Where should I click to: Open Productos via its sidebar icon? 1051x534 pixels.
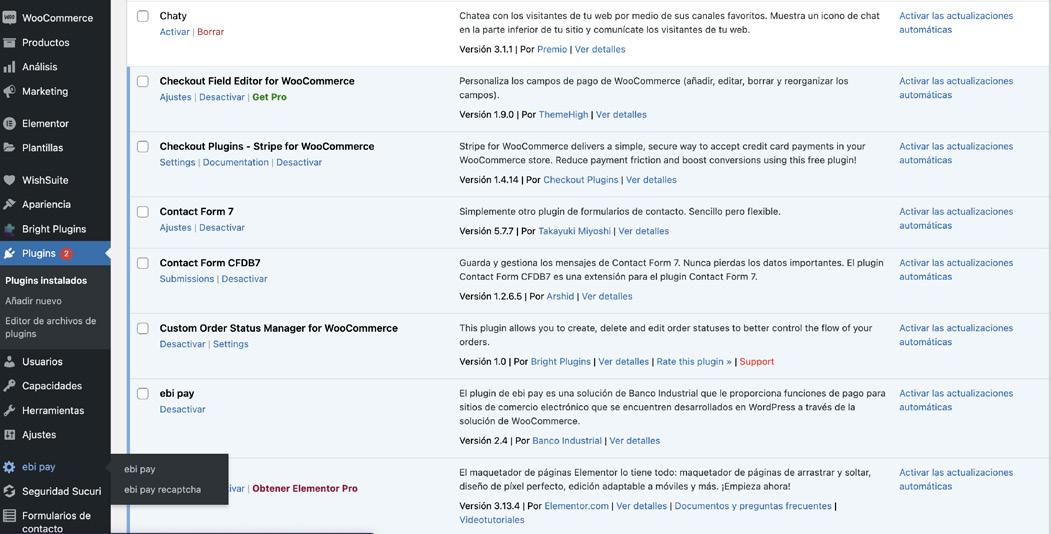(x=10, y=43)
